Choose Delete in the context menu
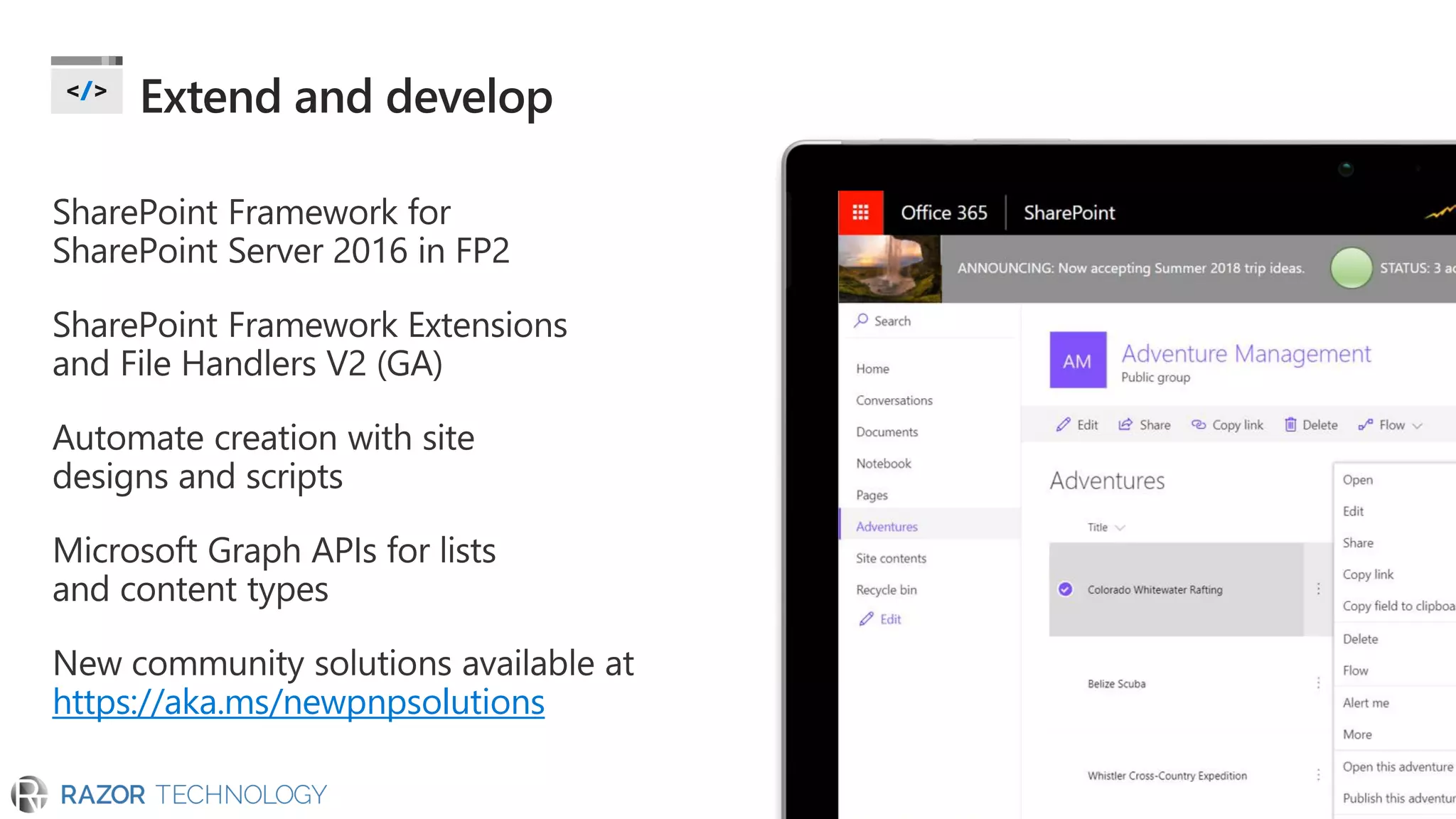This screenshot has width=1456, height=819. 1360,639
